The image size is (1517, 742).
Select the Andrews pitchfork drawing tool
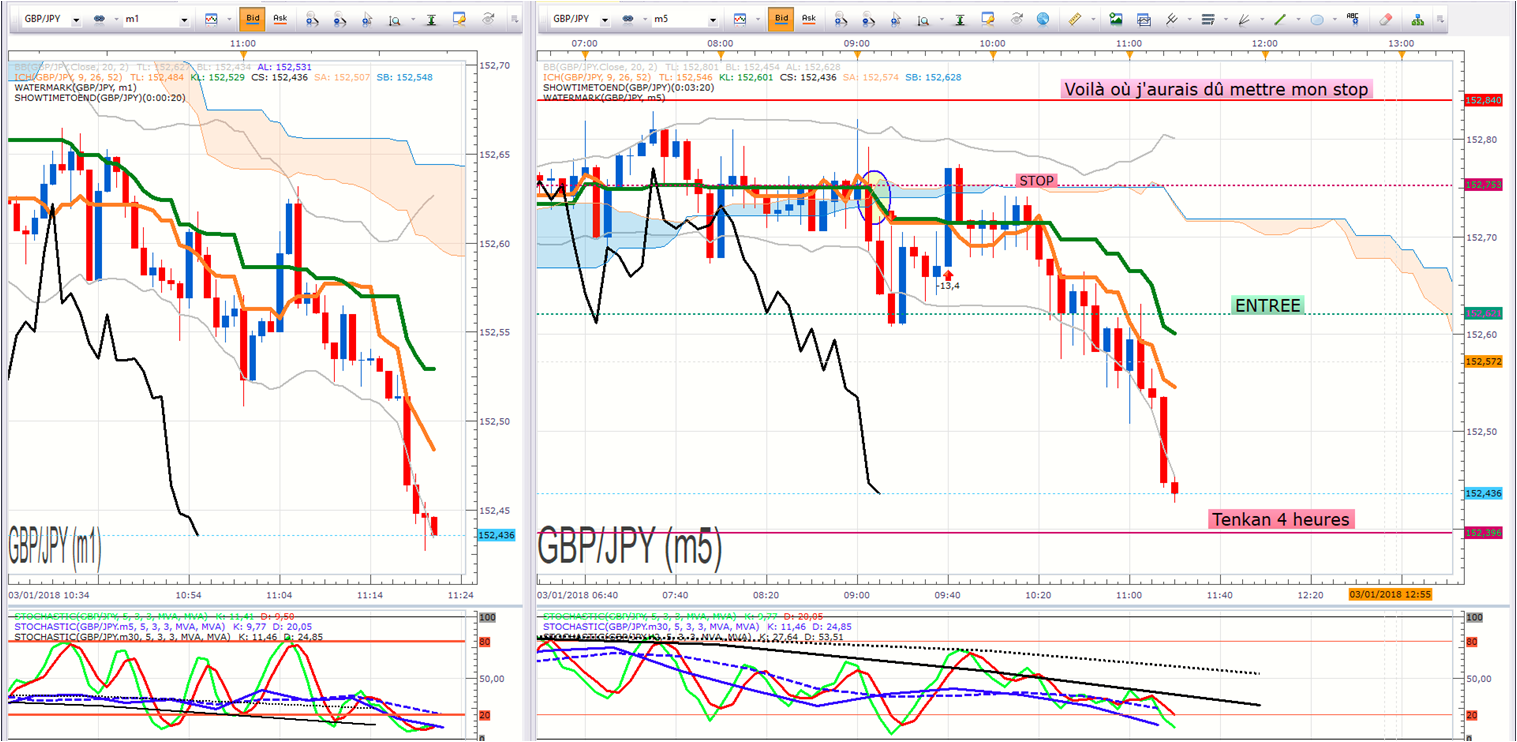(x=1172, y=19)
